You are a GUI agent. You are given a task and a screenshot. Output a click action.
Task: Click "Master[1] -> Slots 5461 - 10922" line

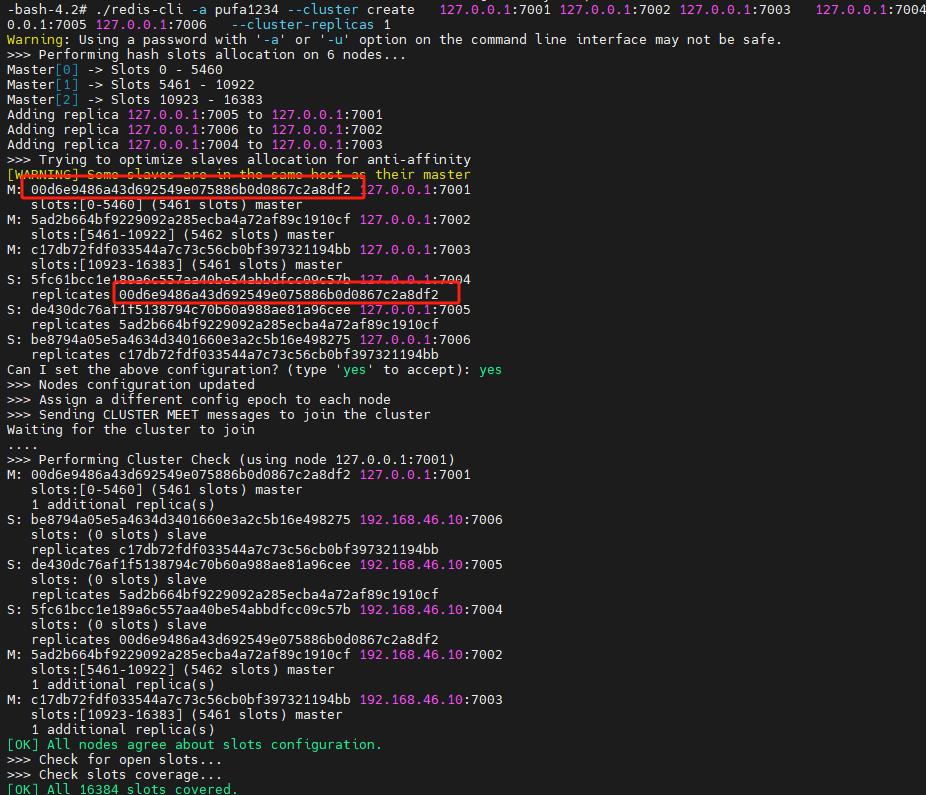[x=131, y=85]
